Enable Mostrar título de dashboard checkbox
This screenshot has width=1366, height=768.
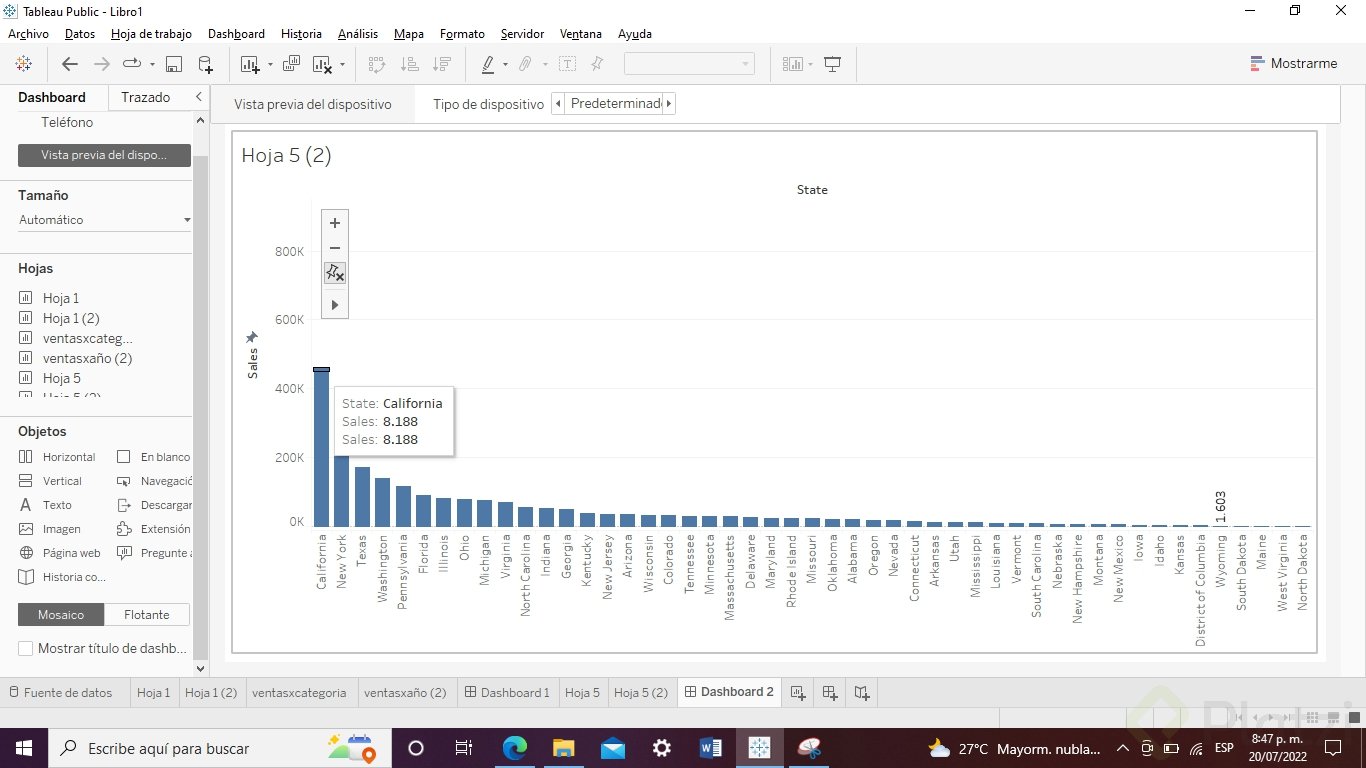pyautogui.click(x=25, y=648)
